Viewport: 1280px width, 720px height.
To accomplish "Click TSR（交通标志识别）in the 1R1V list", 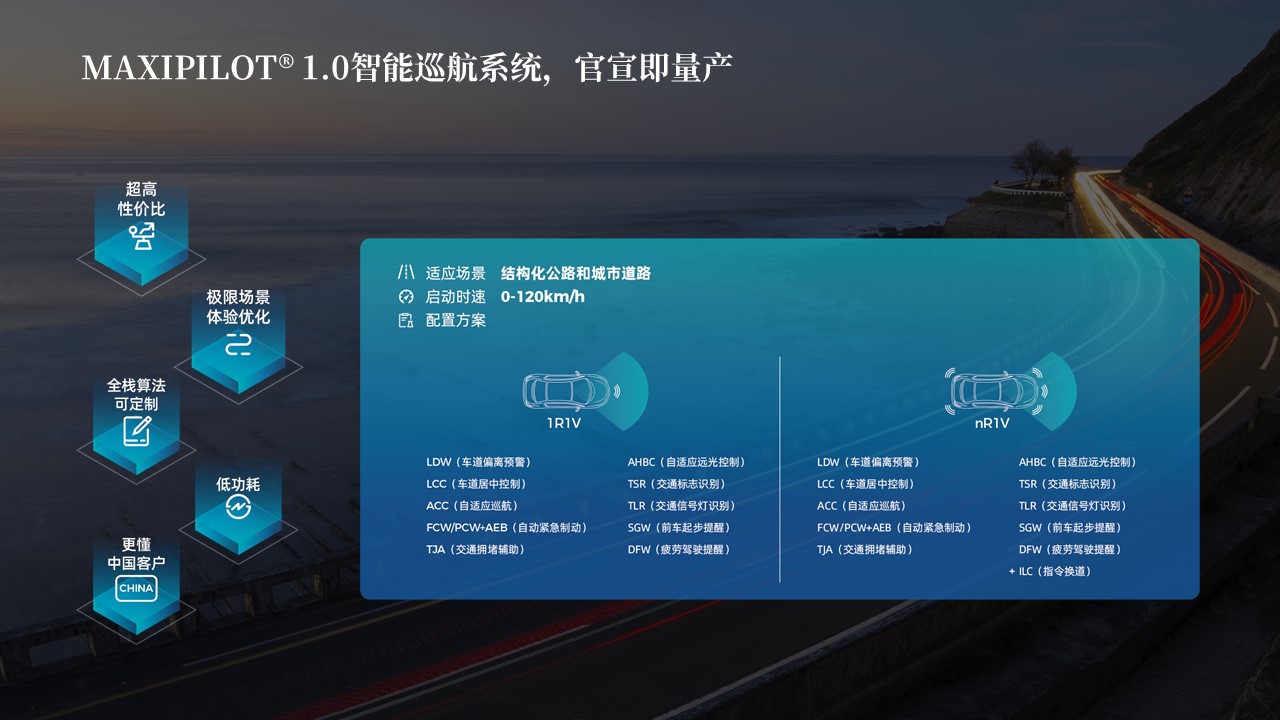I will [x=679, y=484].
